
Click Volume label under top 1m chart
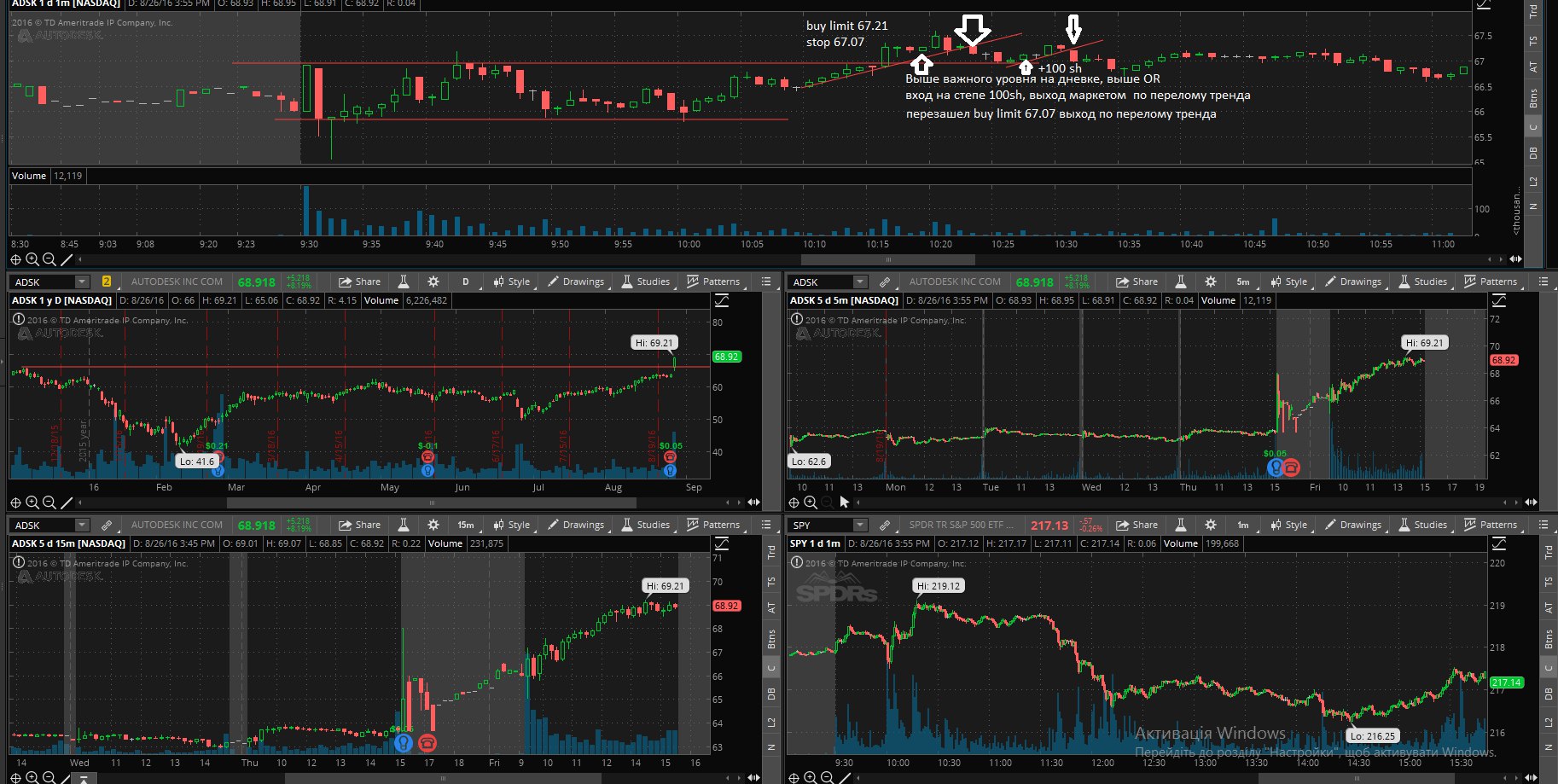coord(28,176)
